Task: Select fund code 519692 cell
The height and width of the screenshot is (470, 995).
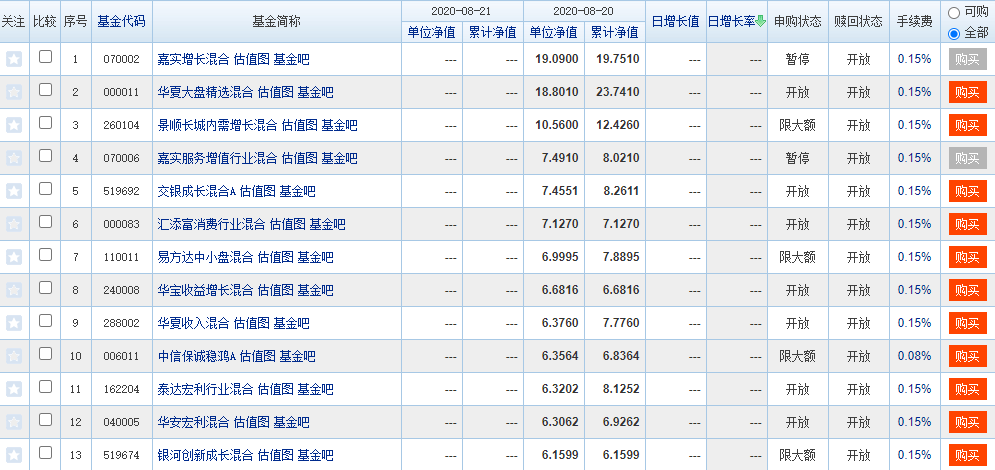Action: point(121,192)
